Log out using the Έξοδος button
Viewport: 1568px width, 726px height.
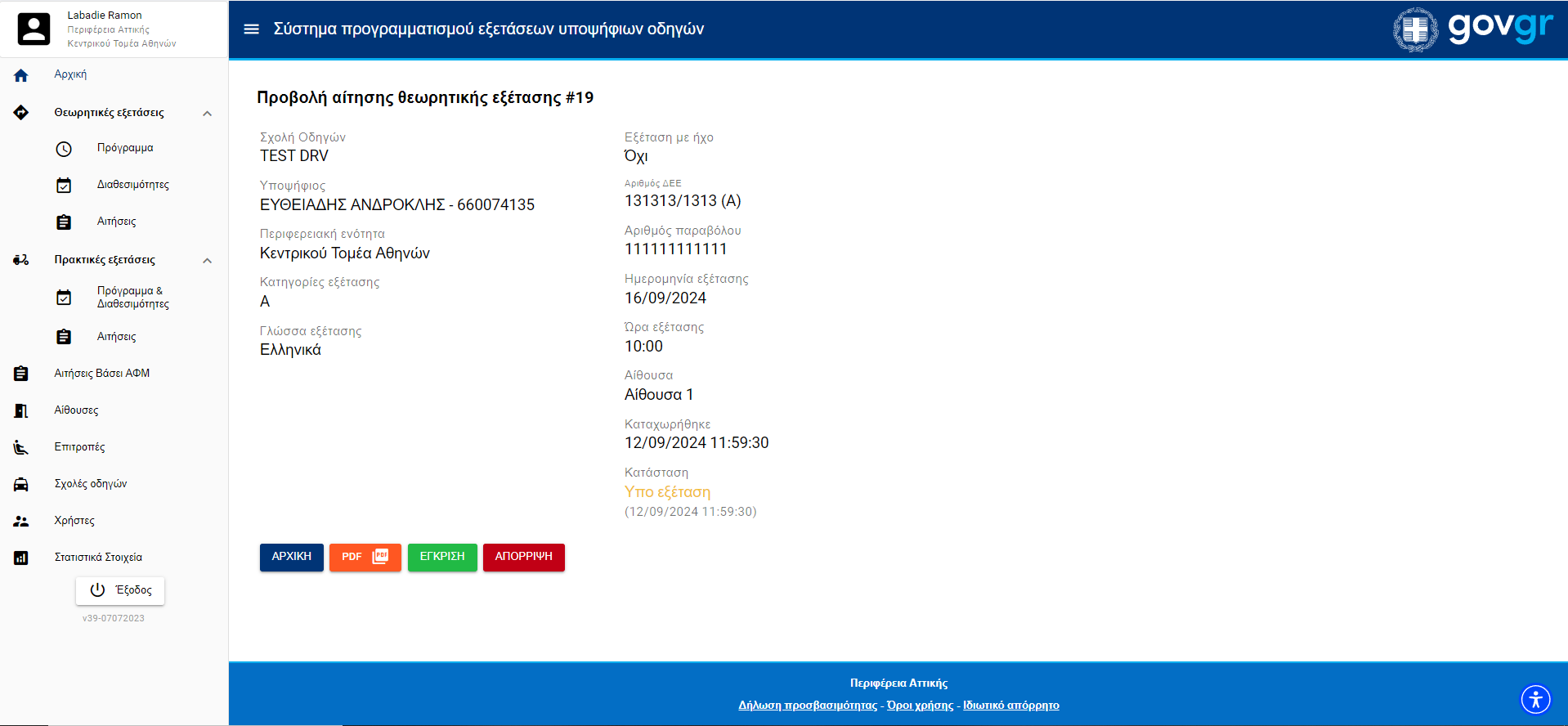[120, 590]
